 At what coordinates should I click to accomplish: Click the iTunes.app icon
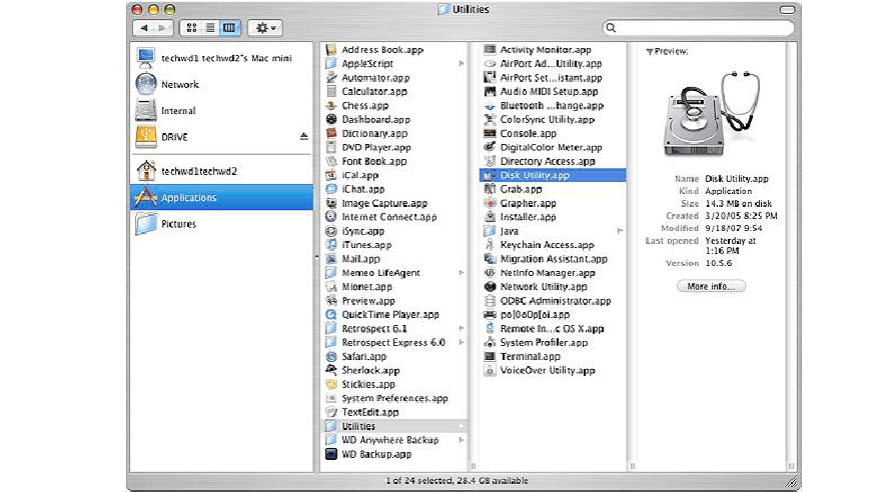[x=332, y=245]
